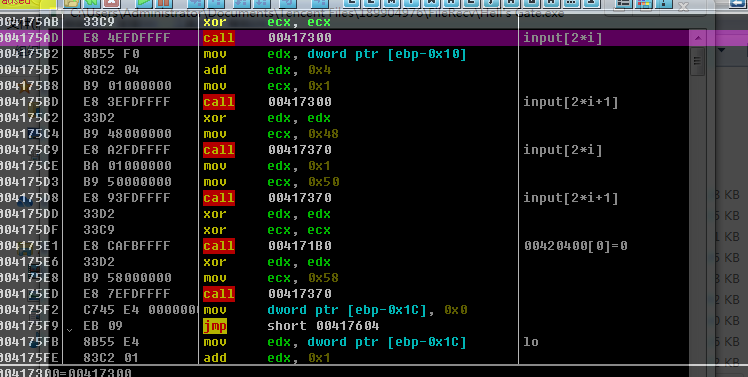748x377 pixels.
Task: Select address 004175DF
Action: pos(29,230)
